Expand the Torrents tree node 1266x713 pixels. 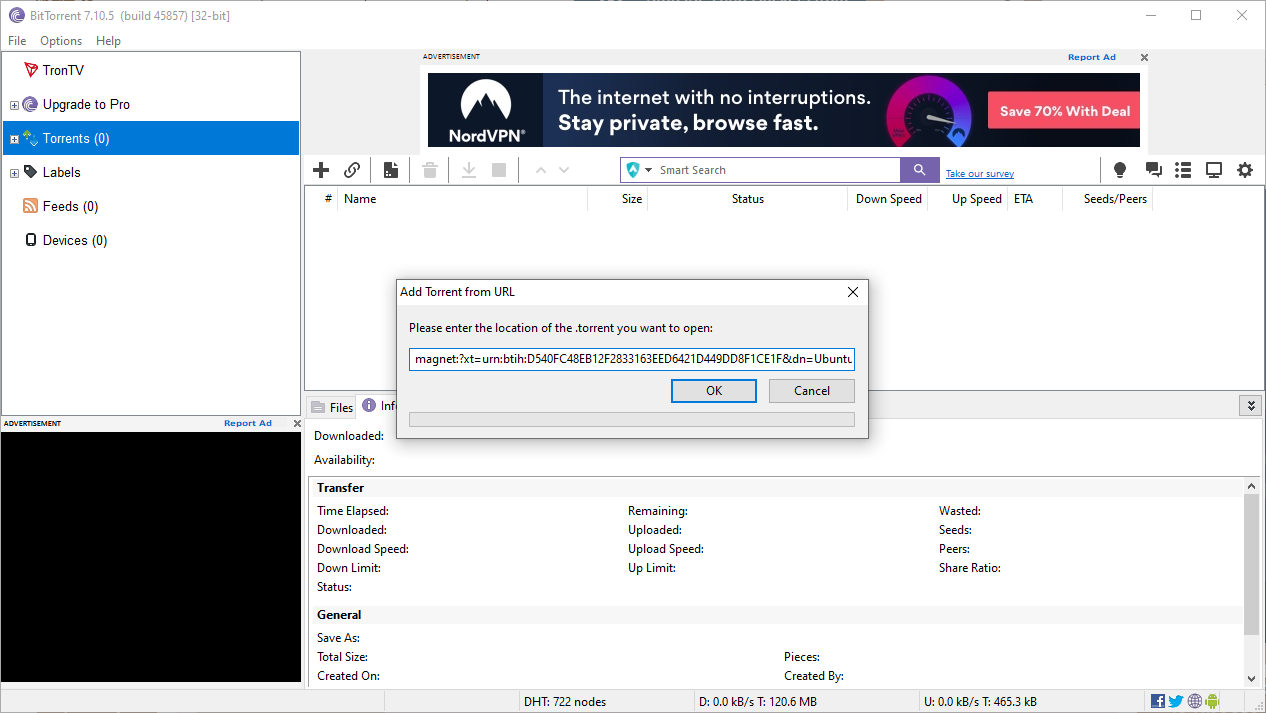pos(14,139)
